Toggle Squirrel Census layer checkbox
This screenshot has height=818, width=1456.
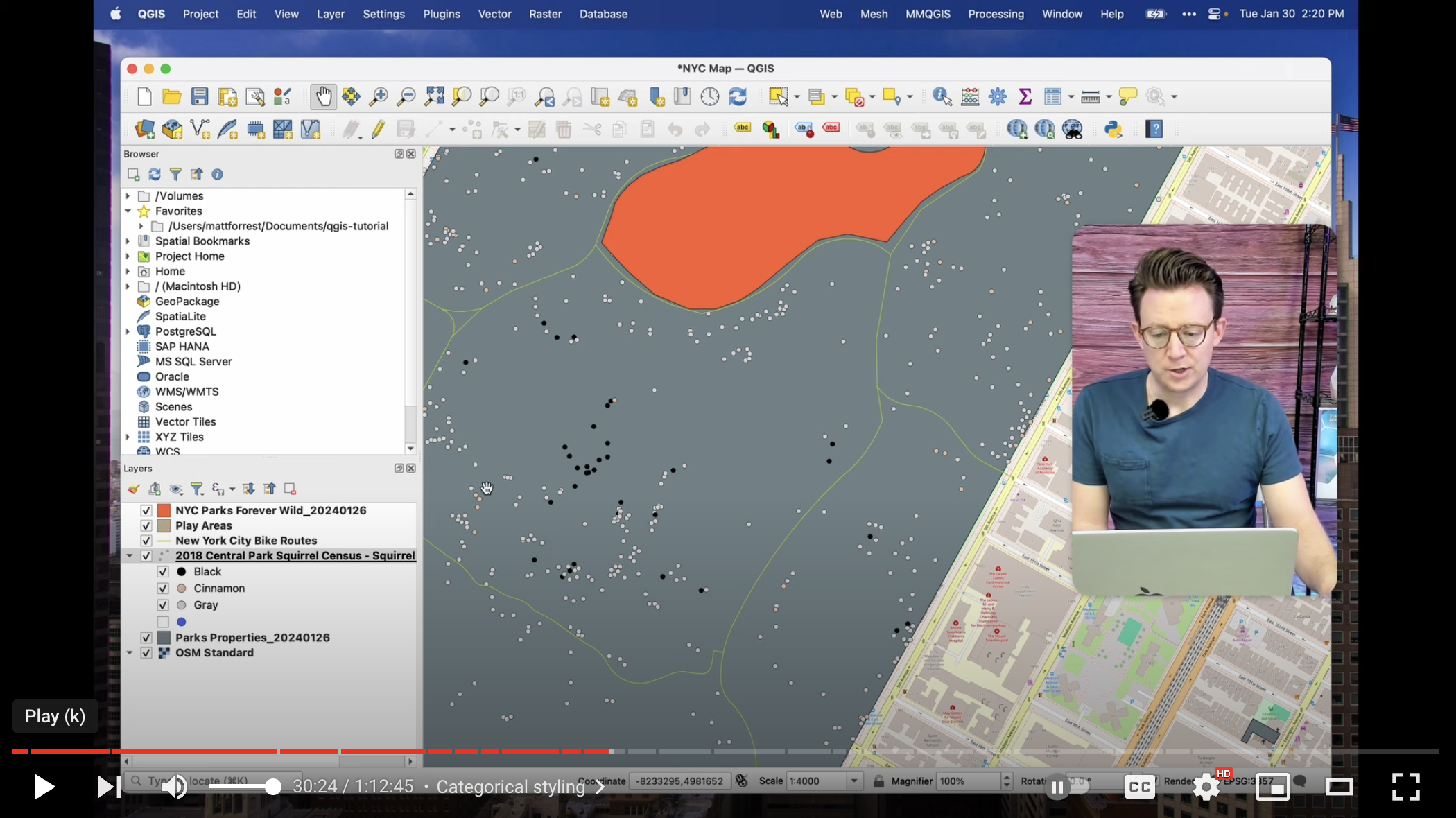tap(146, 556)
